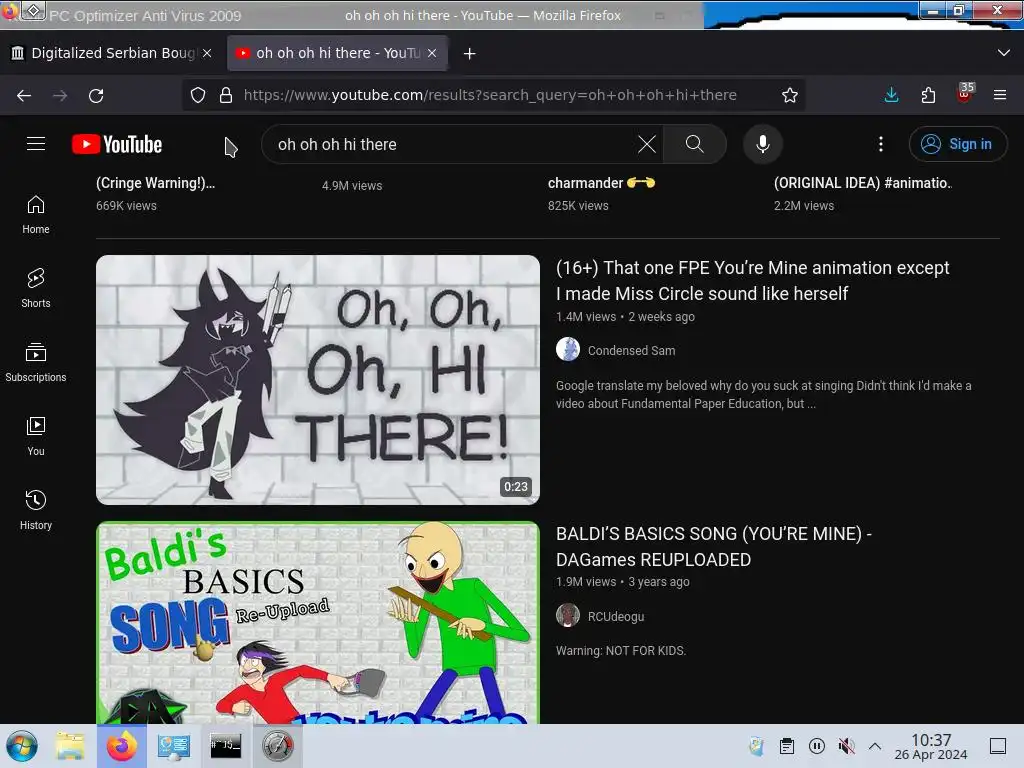Open the clock showing 10:37

[931, 746]
